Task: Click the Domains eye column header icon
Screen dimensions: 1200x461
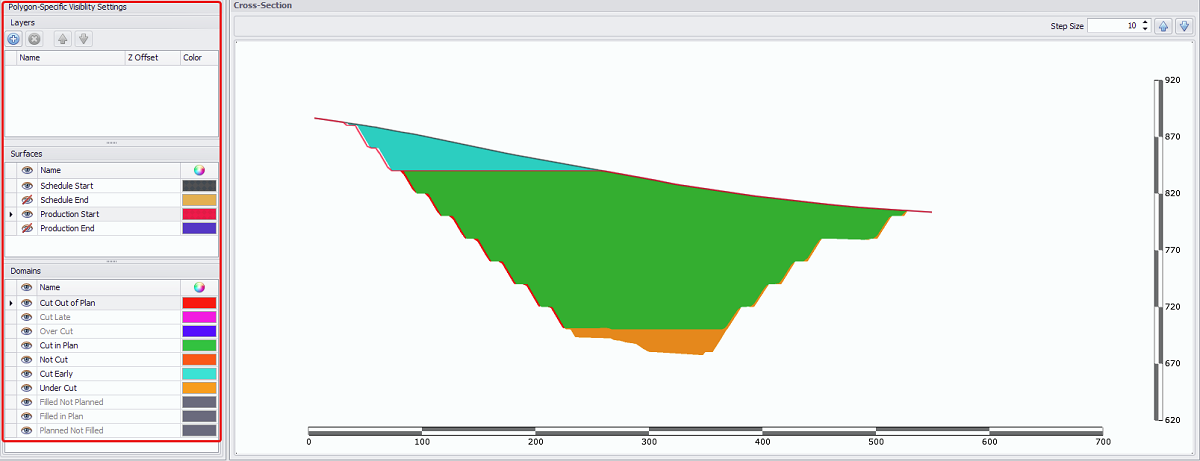Action: (x=27, y=287)
